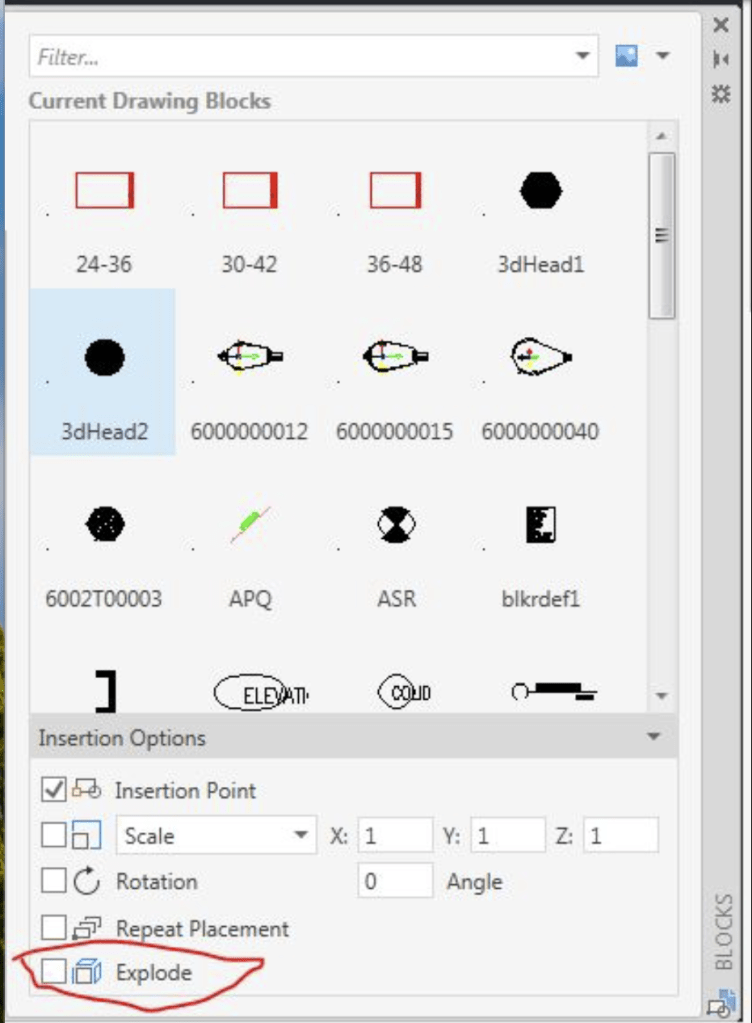Open the Filter history dropdown arrow

tap(582, 56)
